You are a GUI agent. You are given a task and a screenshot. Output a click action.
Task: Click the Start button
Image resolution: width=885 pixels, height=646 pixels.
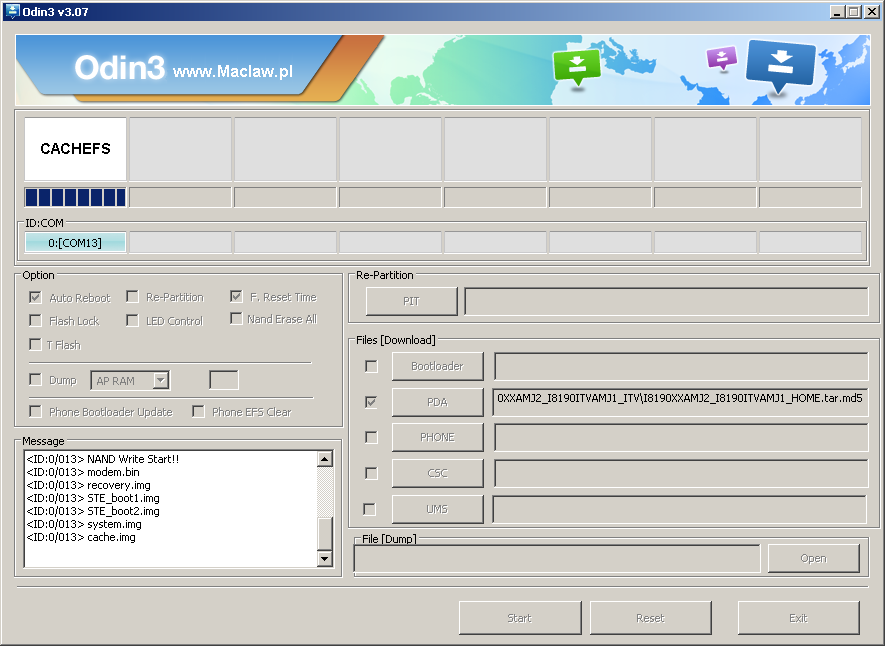click(520, 618)
